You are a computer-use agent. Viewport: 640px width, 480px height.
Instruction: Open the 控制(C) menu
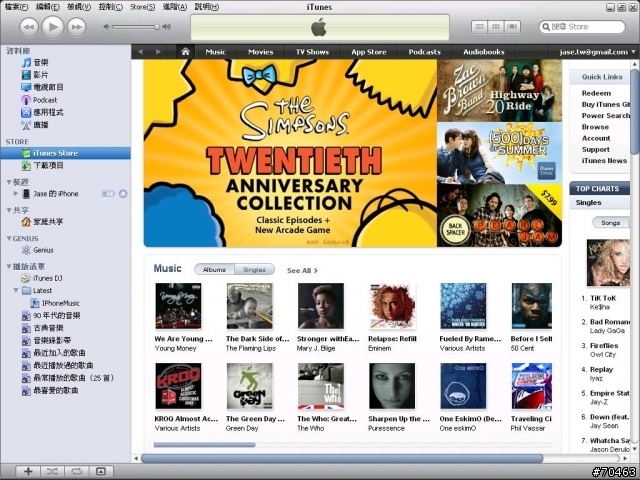click(110, 7)
